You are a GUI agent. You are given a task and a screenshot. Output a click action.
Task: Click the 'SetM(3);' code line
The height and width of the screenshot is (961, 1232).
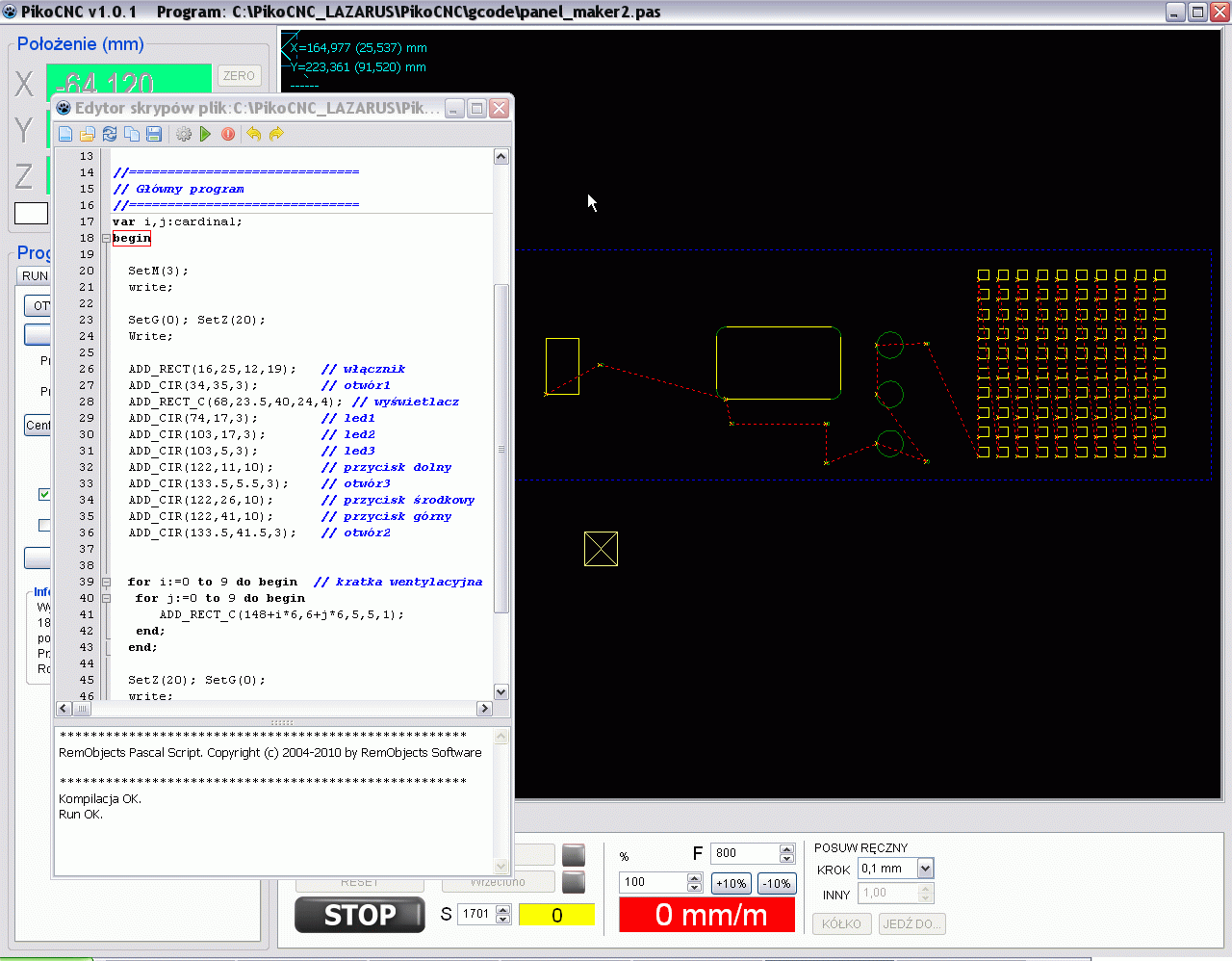[159, 271]
